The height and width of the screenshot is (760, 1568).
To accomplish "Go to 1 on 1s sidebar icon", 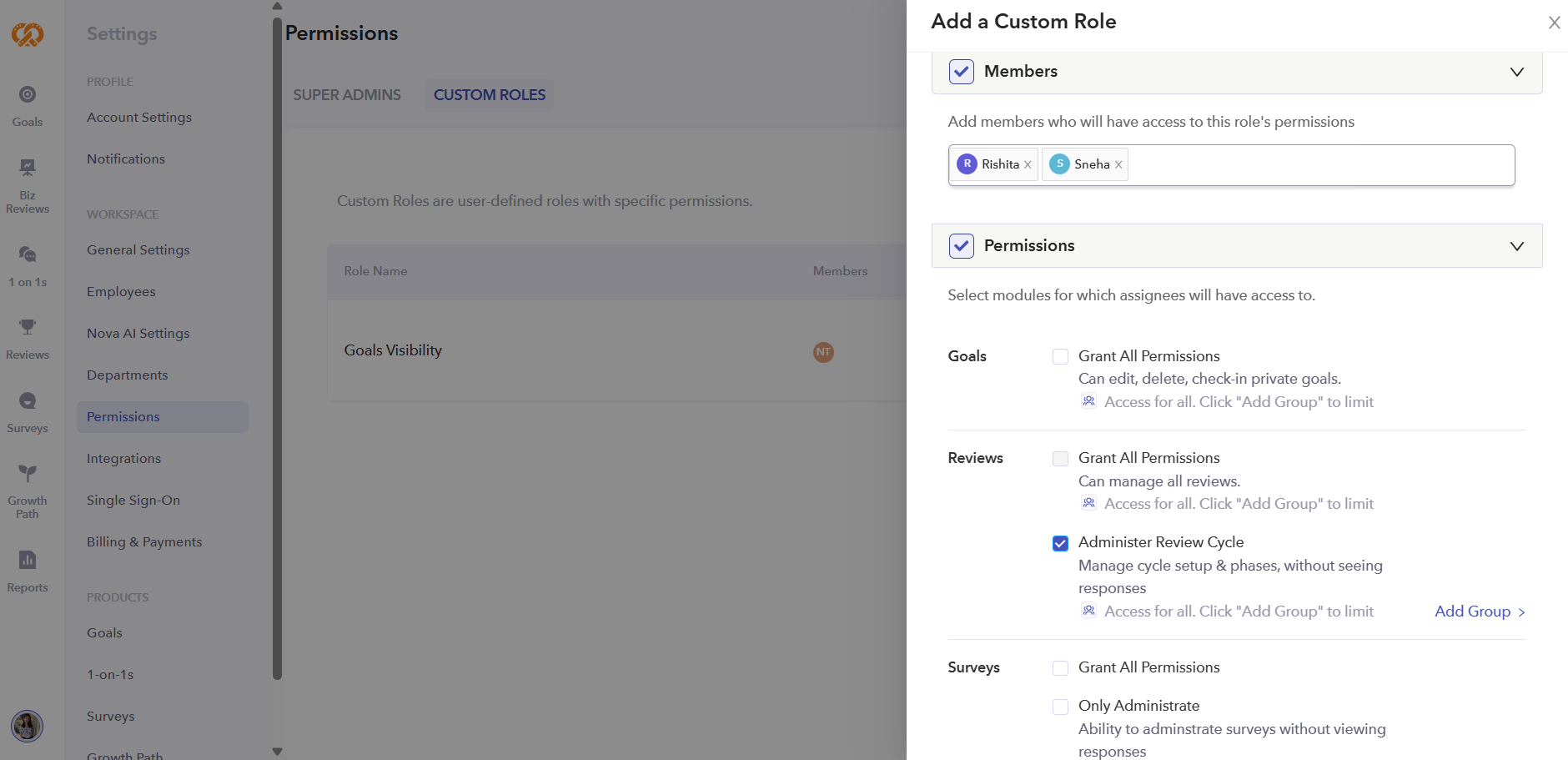I will (x=28, y=265).
